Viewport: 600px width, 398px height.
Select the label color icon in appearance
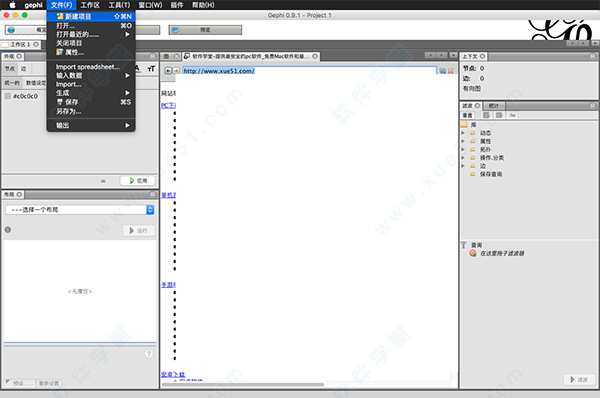coord(138,69)
